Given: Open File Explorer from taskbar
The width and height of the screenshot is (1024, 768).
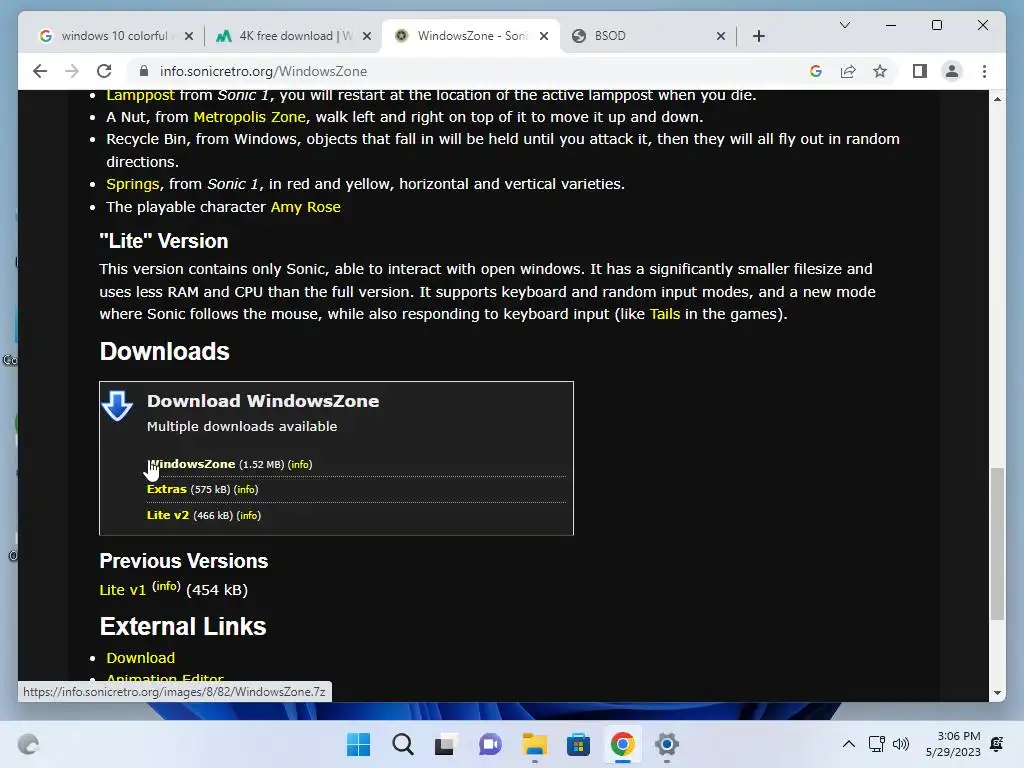Looking at the screenshot, I should click(x=534, y=744).
